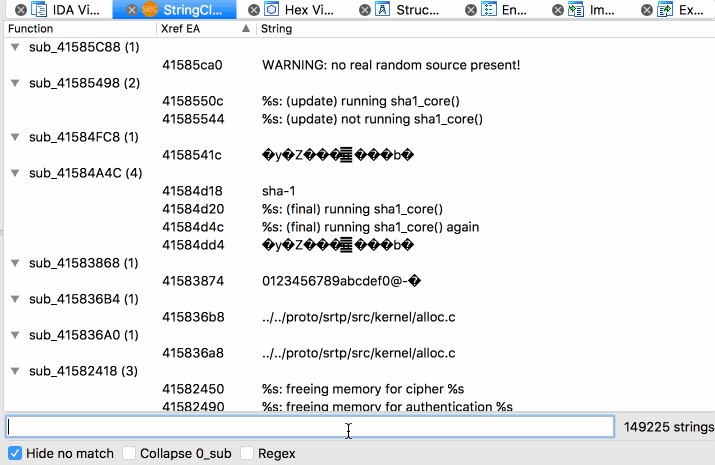Select alloc.c string at 415836a8
Viewport: 715px width, 465px height.
click(x=358, y=353)
